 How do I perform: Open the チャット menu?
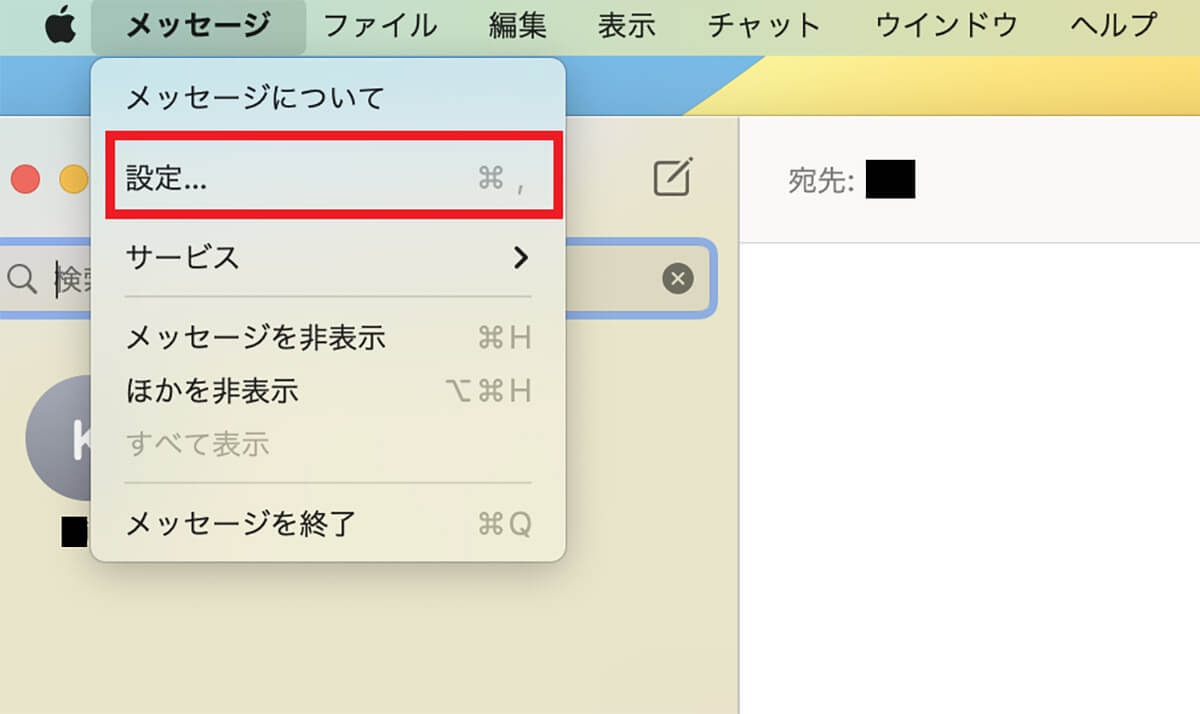click(x=764, y=26)
